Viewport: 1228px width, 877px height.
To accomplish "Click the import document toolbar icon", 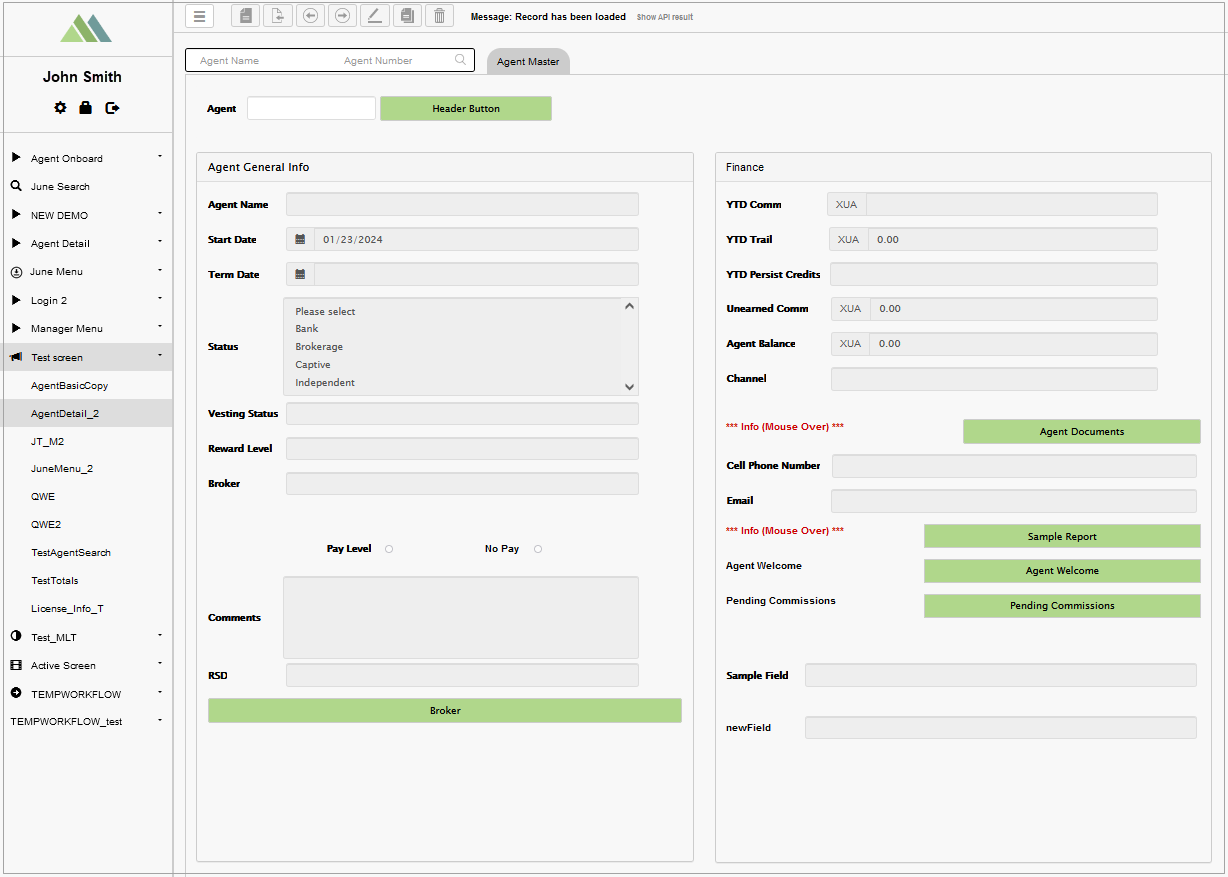I will (x=277, y=16).
